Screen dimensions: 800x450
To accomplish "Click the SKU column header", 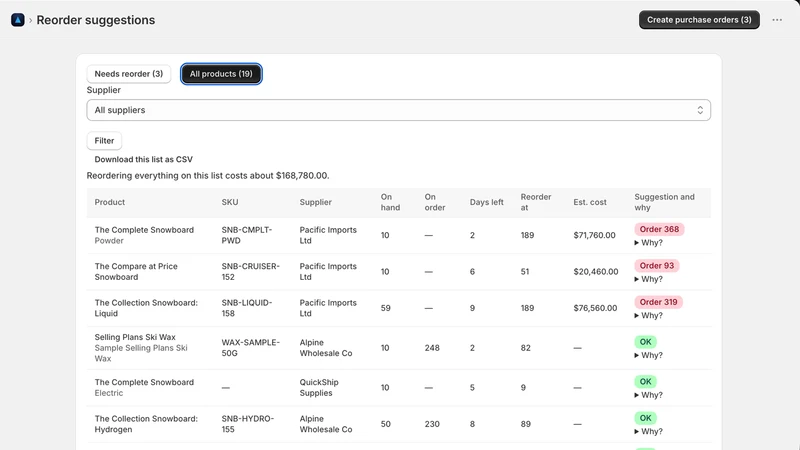I will [230, 202].
